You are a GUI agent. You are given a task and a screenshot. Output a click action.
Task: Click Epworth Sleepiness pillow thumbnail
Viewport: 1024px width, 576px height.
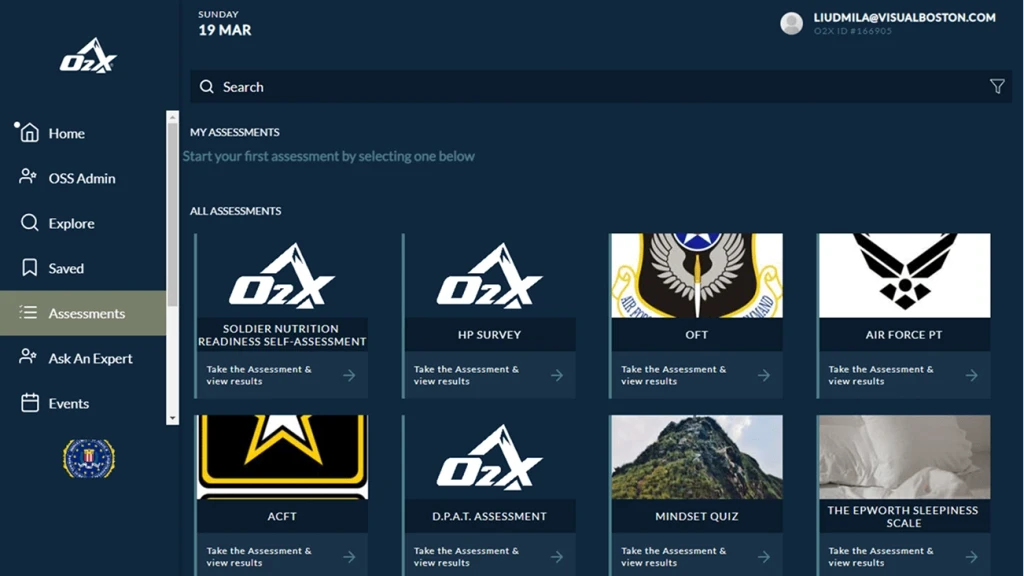tap(904, 457)
